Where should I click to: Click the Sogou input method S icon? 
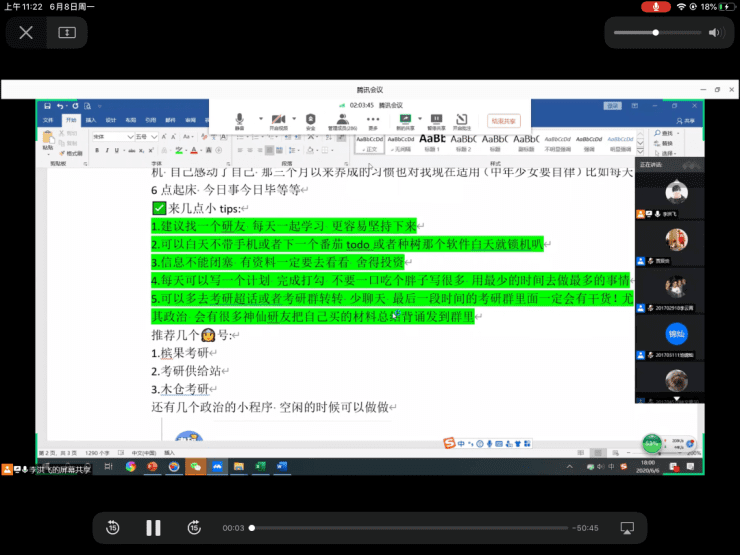click(450, 443)
